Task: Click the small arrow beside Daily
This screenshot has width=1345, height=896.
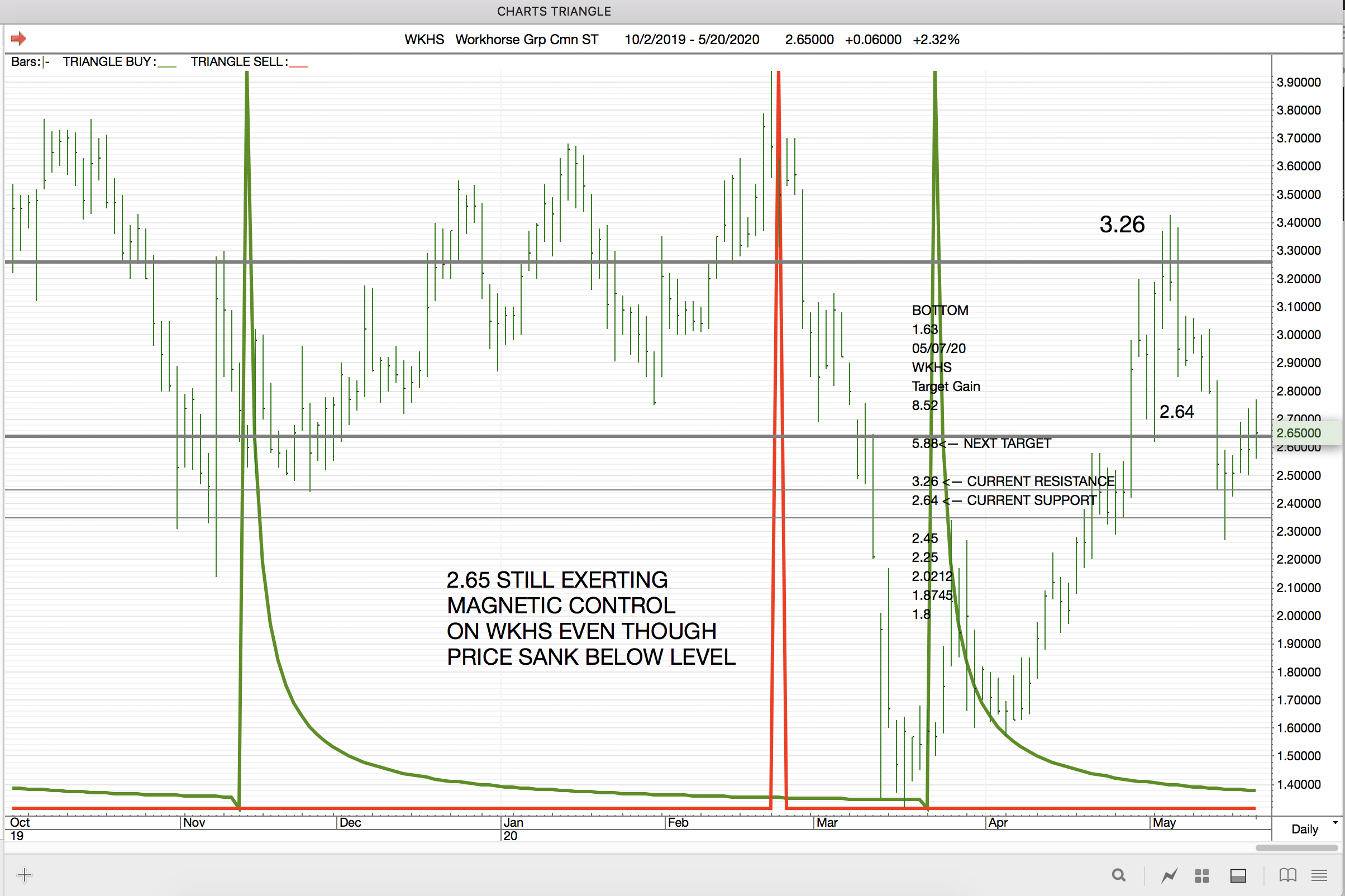Action: point(1336,823)
